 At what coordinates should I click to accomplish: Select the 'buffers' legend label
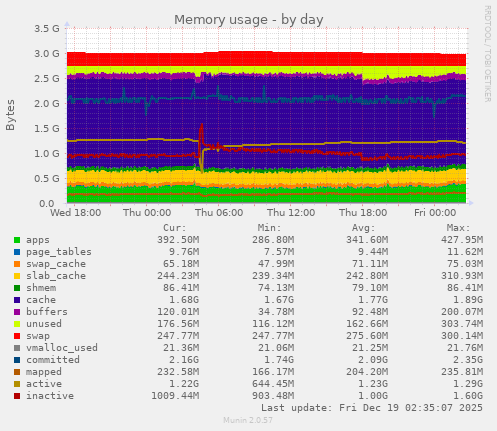[x=47, y=312]
